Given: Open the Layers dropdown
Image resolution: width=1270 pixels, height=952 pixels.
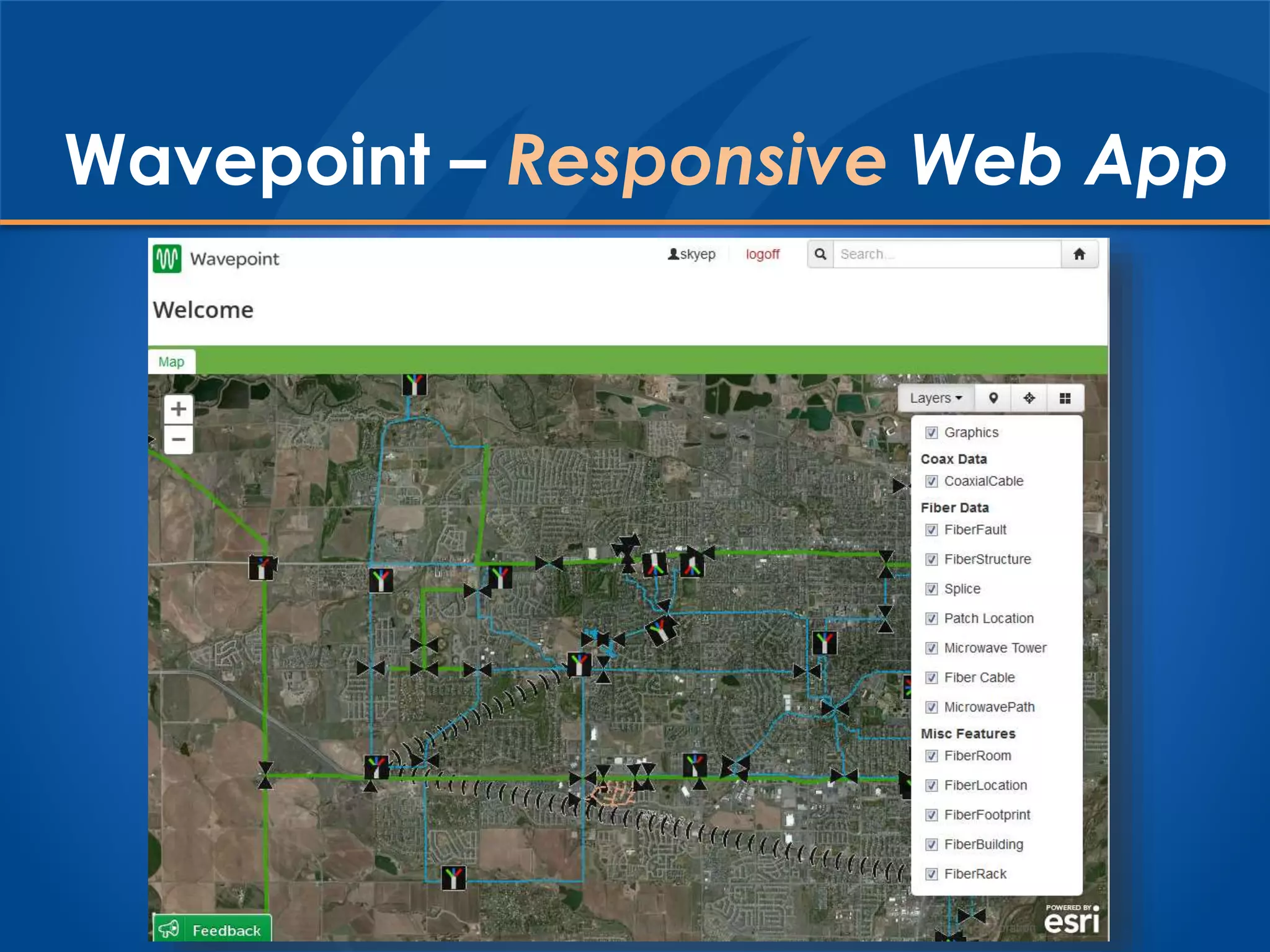Looking at the screenshot, I should [x=936, y=398].
